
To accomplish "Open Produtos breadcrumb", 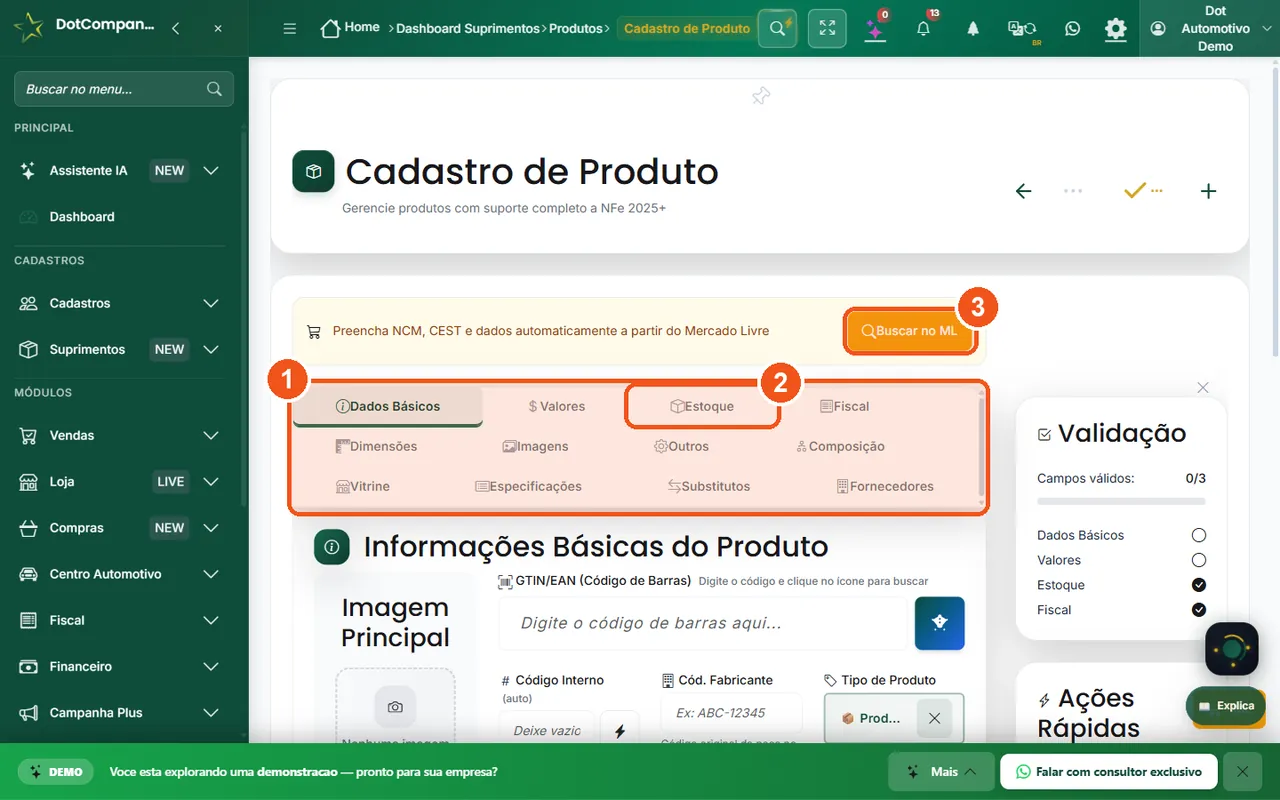I will [576, 28].
